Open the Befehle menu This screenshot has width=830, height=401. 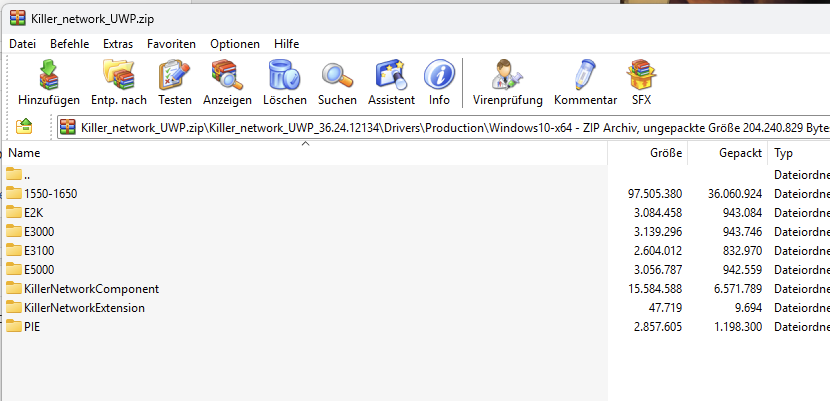(70, 44)
